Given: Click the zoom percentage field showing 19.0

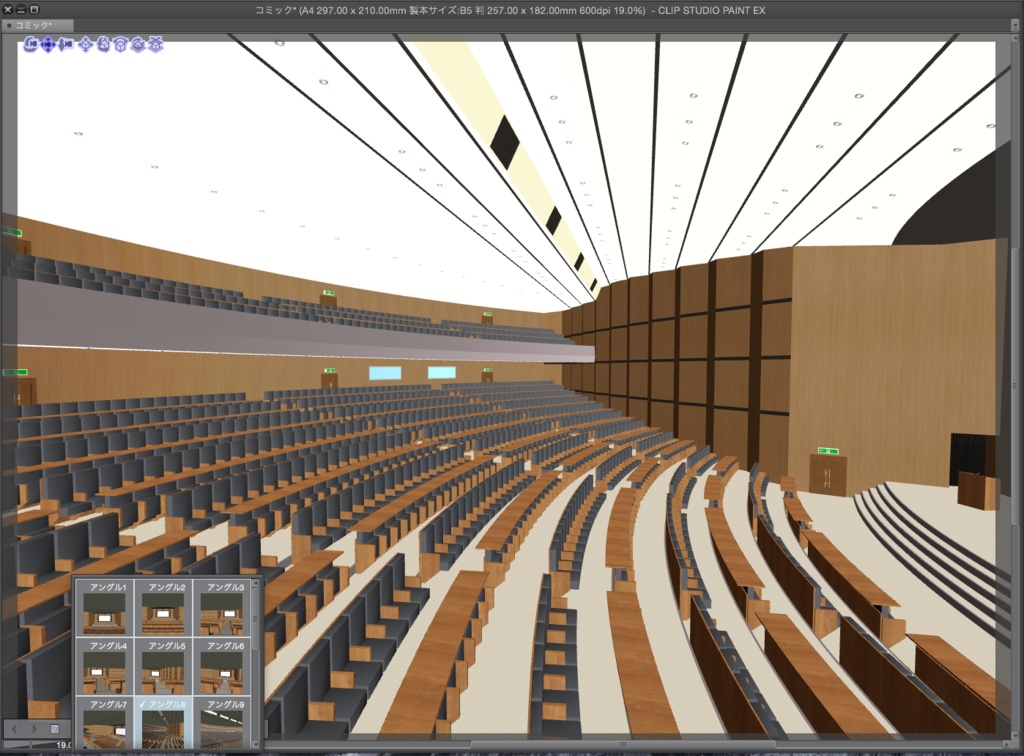Looking at the screenshot, I should [x=63, y=745].
